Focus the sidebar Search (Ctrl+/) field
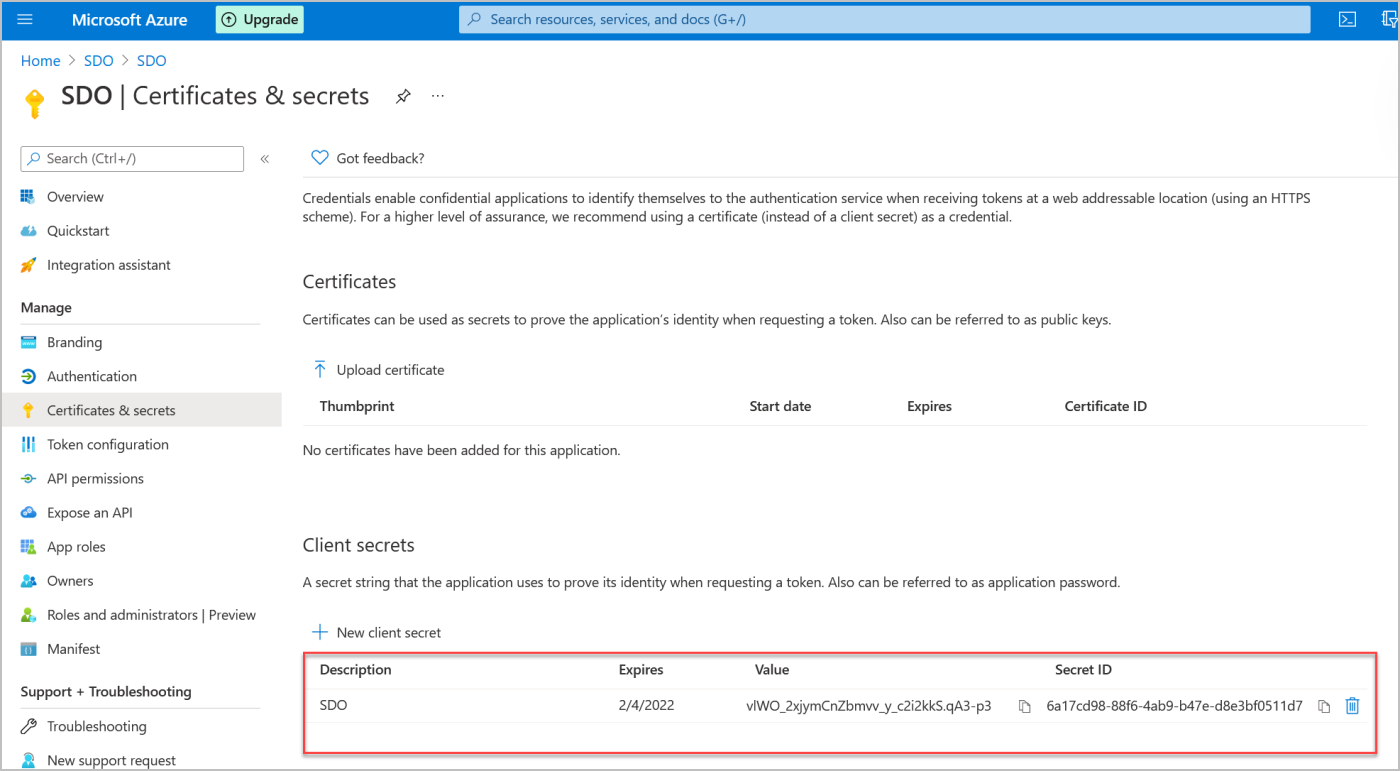 [132, 158]
